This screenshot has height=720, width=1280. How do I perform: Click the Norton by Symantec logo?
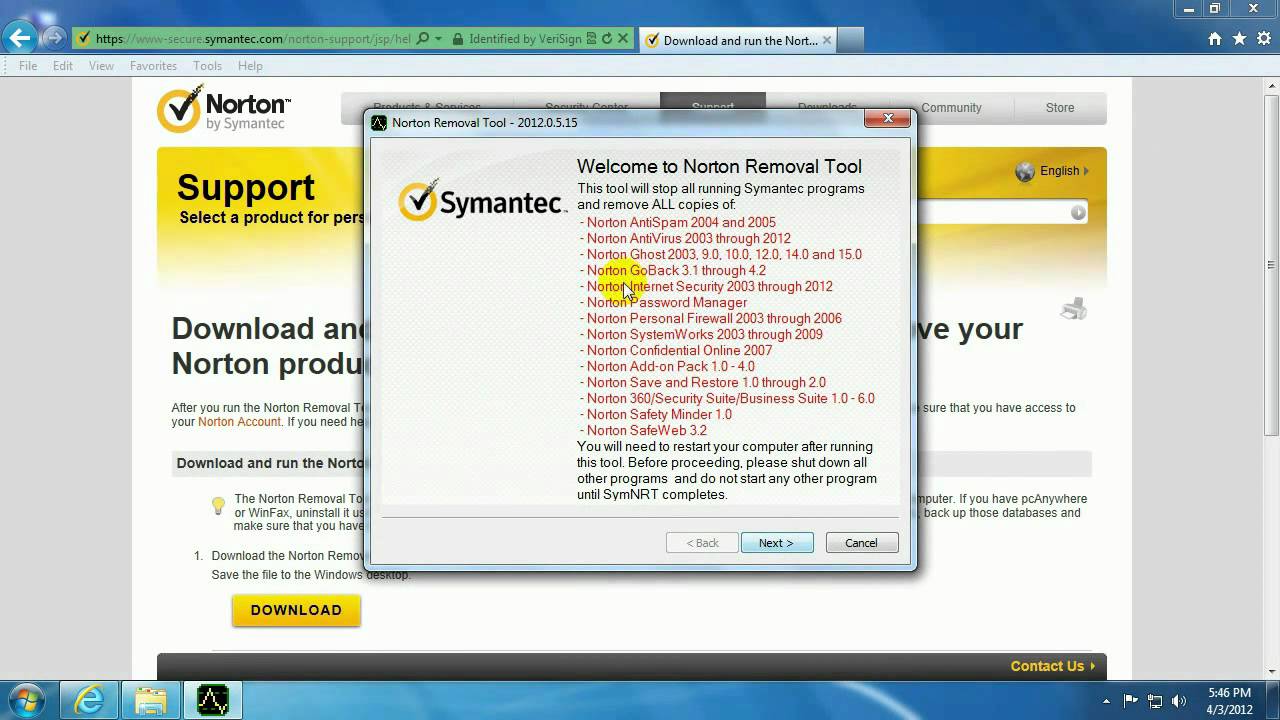[x=224, y=109]
